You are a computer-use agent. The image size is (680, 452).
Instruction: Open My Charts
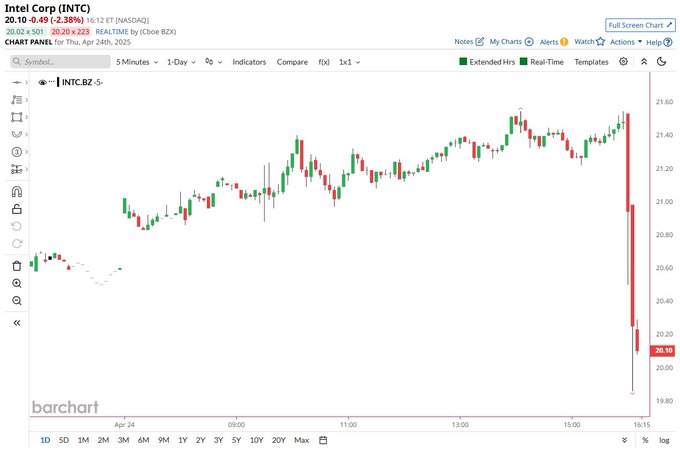tap(511, 42)
